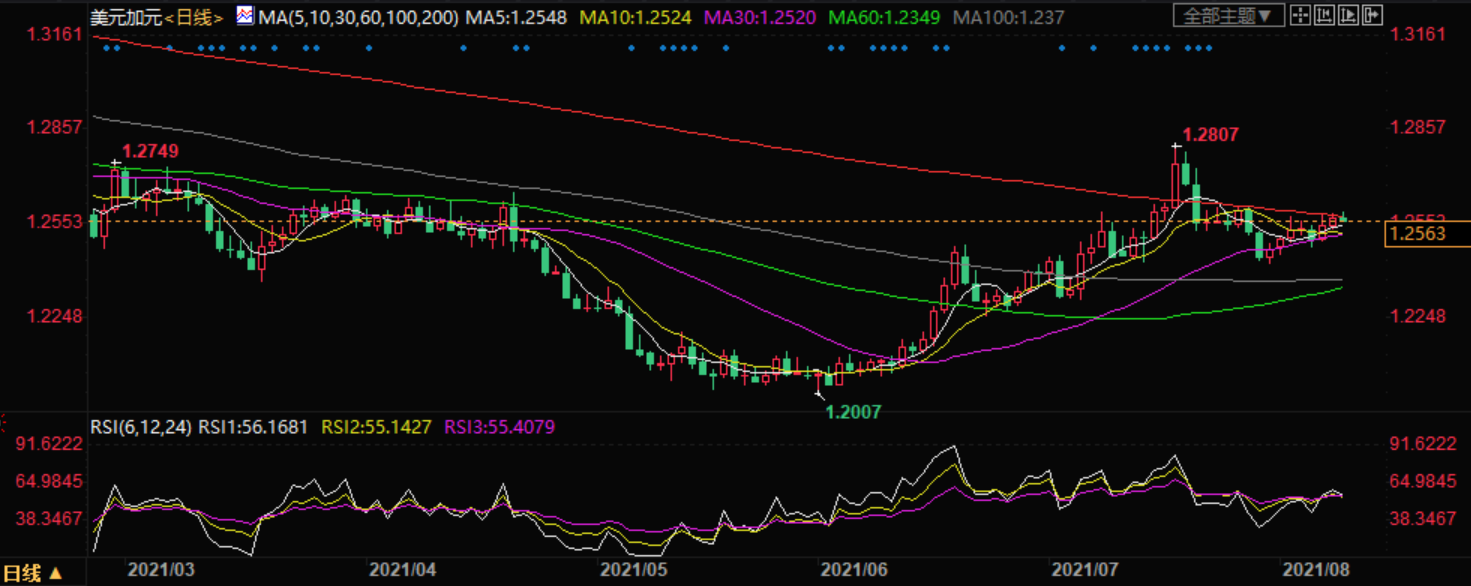Click the MA10:1.2524 value
Image resolution: width=1471 pixels, height=586 pixels.
636,17
